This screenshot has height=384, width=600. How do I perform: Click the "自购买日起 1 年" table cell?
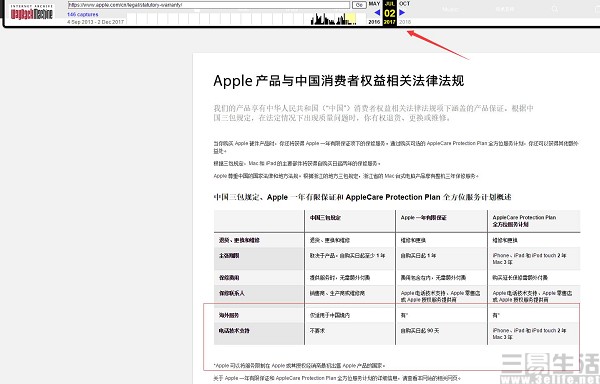pos(418,255)
